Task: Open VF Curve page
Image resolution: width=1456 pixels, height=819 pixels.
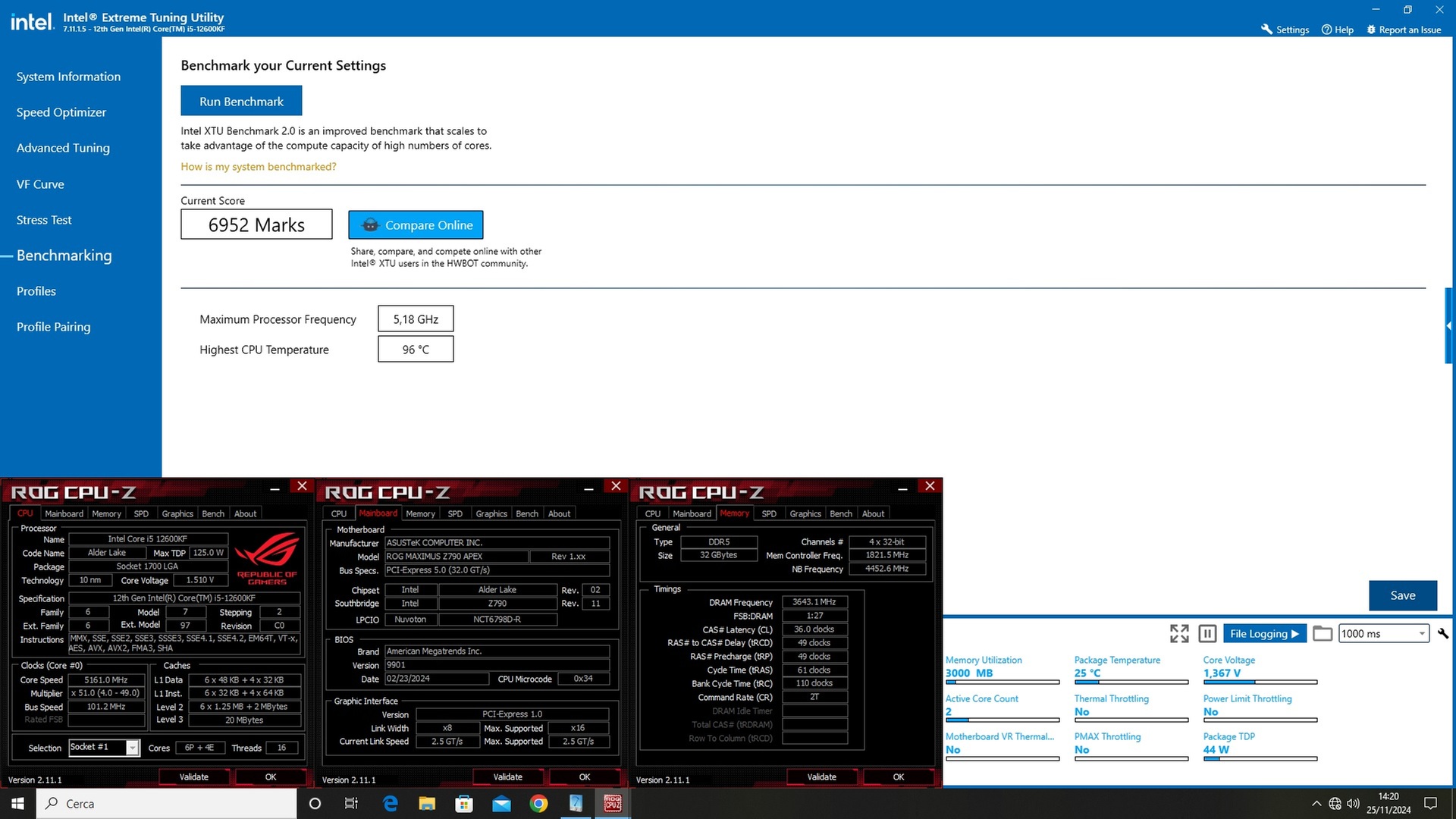Action: [x=40, y=184]
